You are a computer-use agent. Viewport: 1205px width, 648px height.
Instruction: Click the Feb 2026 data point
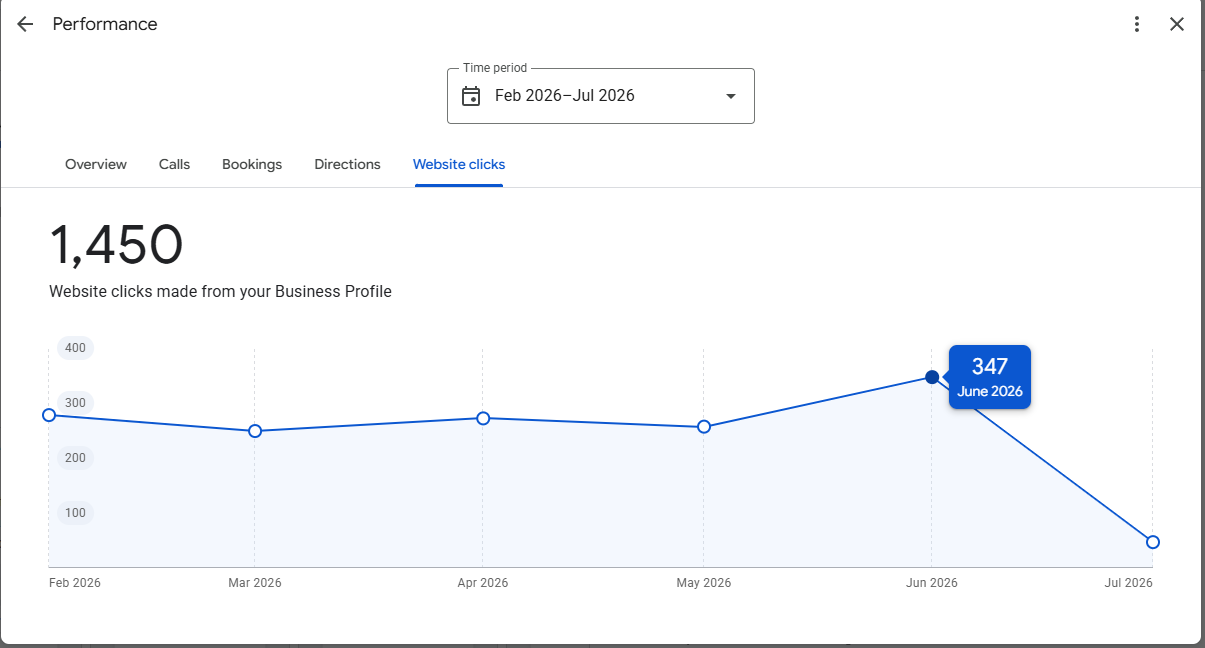pos(49,415)
